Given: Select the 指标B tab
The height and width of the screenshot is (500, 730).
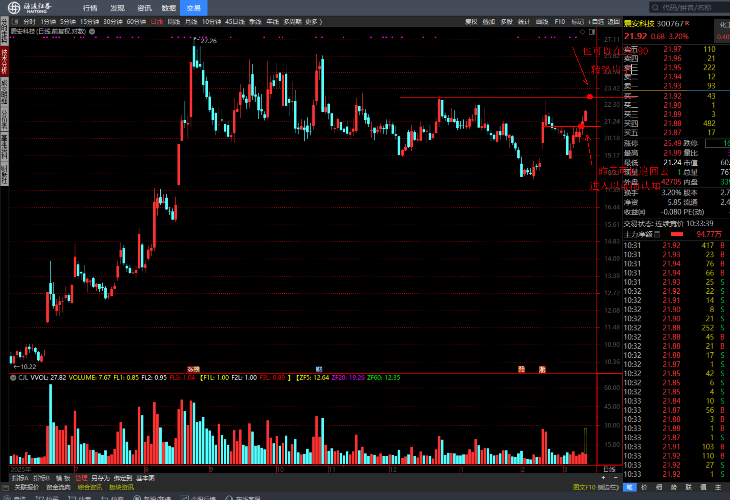Looking at the screenshot, I should (42, 478).
